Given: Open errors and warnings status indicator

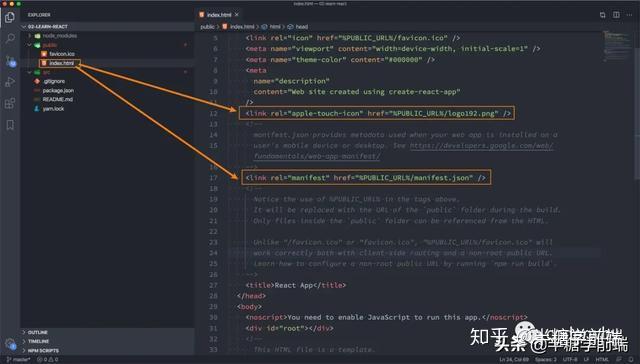Looking at the screenshot, I should [48, 360].
